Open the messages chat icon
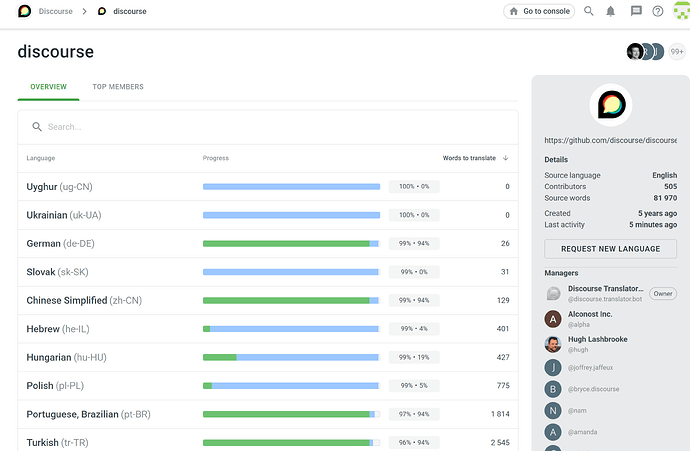This screenshot has height=451, width=690. click(x=636, y=11)
